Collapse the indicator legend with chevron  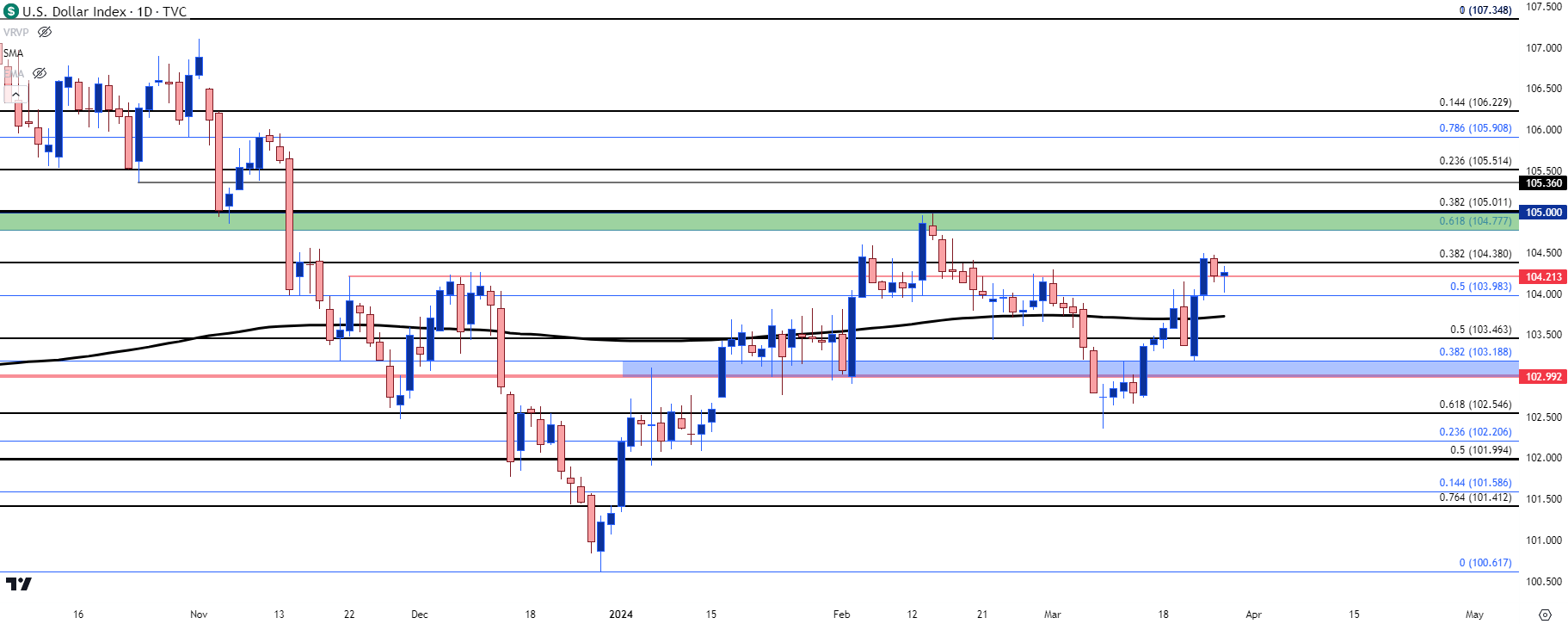pos(15,94)
